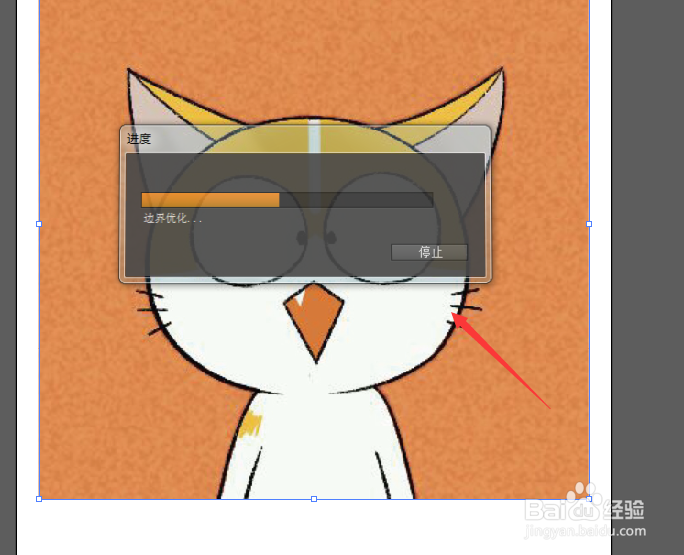Click the right-middle selection handle

(589, 224)
